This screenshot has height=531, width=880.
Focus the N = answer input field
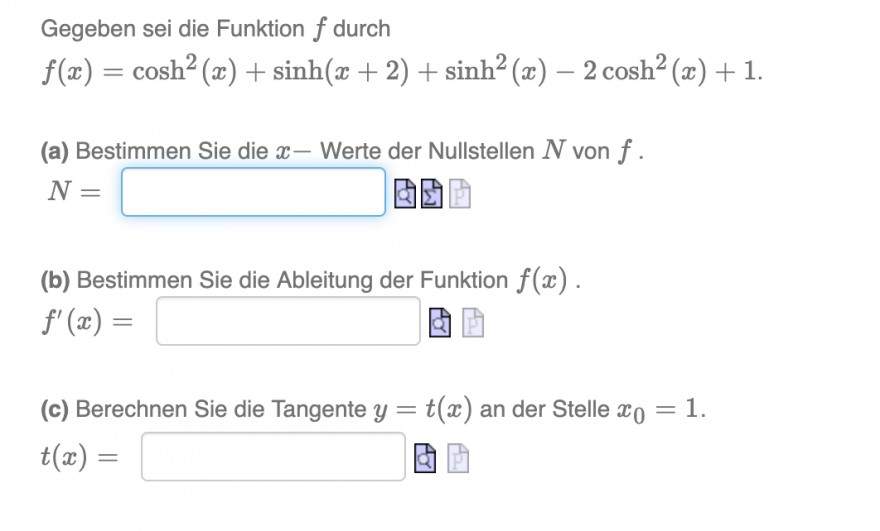pyautogui.click(x=254, y=192)
